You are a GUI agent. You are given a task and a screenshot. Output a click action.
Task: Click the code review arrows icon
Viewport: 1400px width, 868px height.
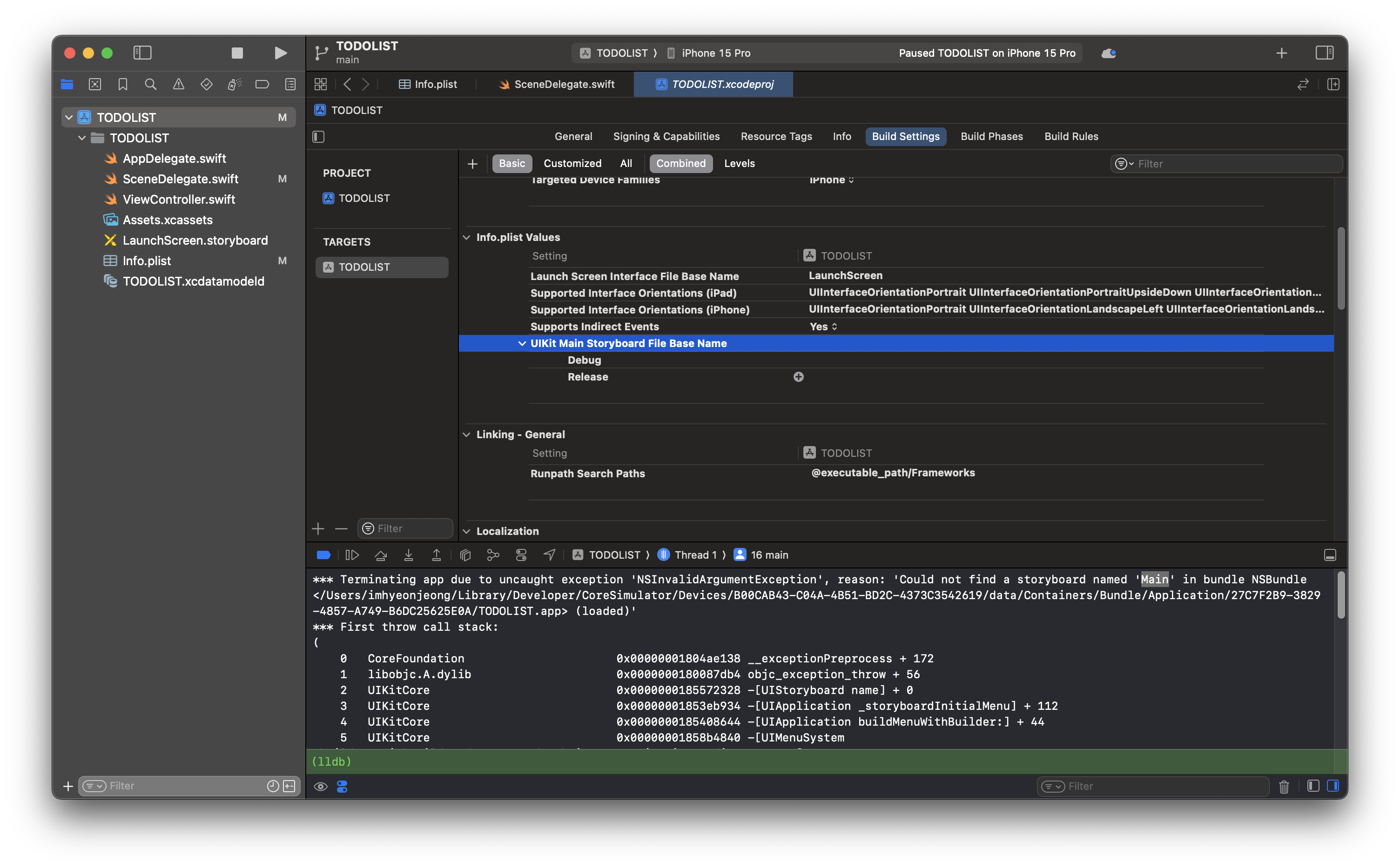click(1302, 84)
